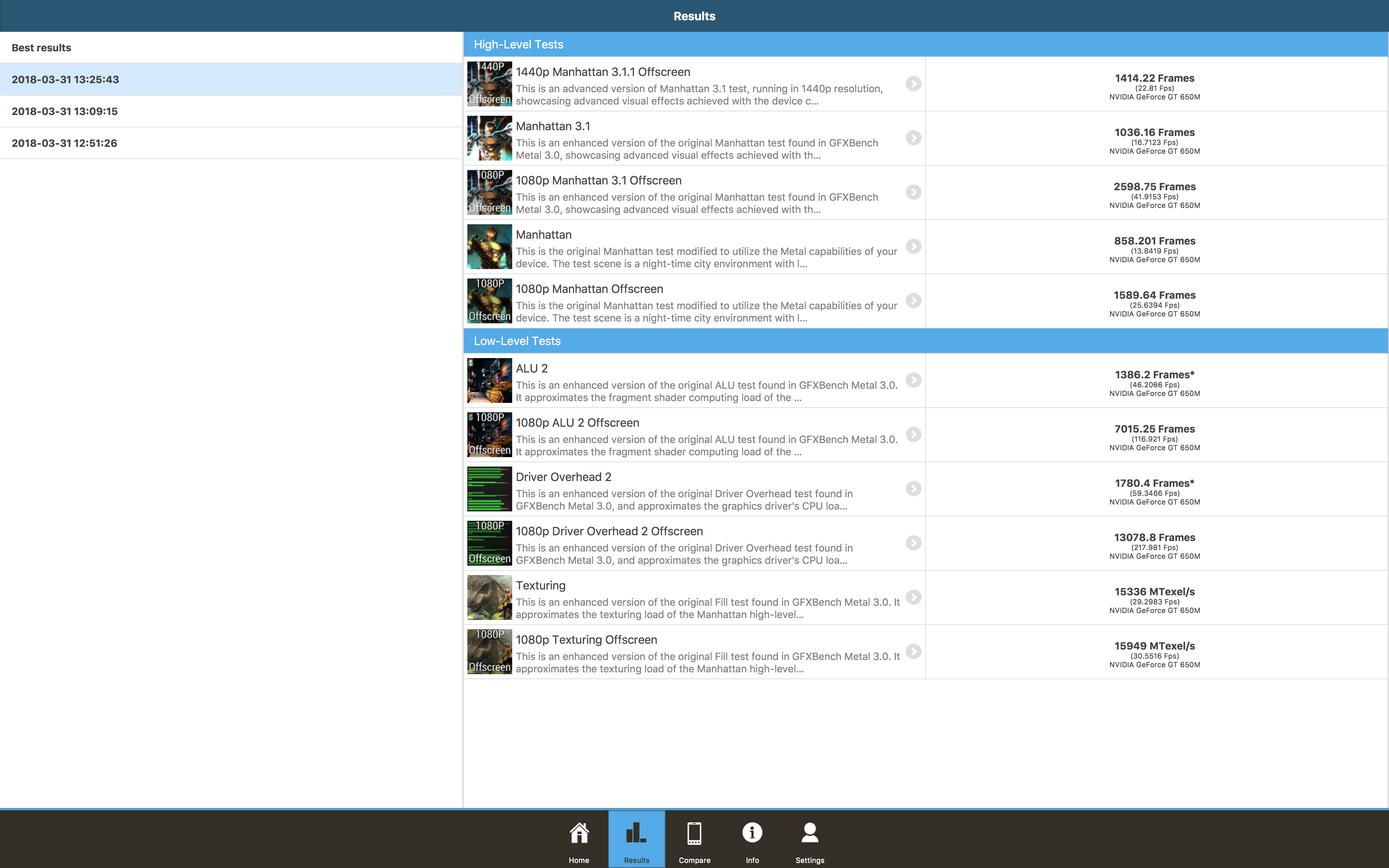
Task: Click the Manhattan test 858.201 Frames result
Action: click(1154, 241)
